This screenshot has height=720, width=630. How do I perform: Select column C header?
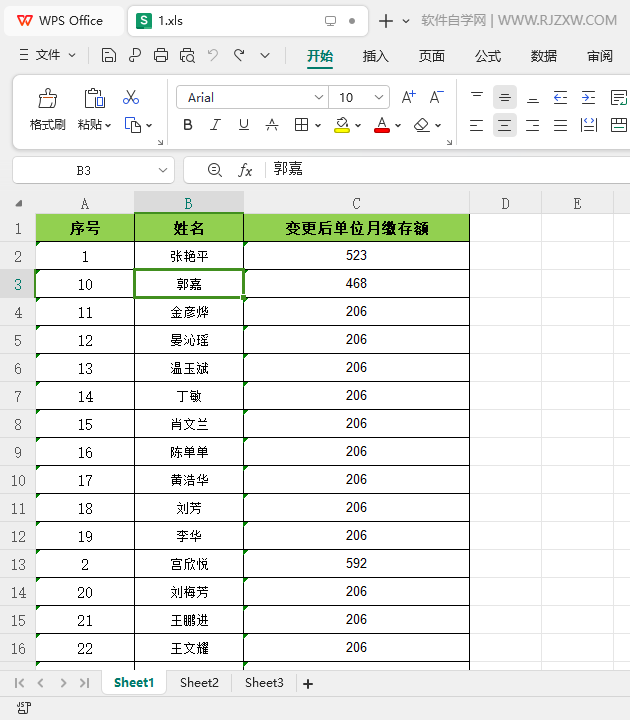(356, 203)
